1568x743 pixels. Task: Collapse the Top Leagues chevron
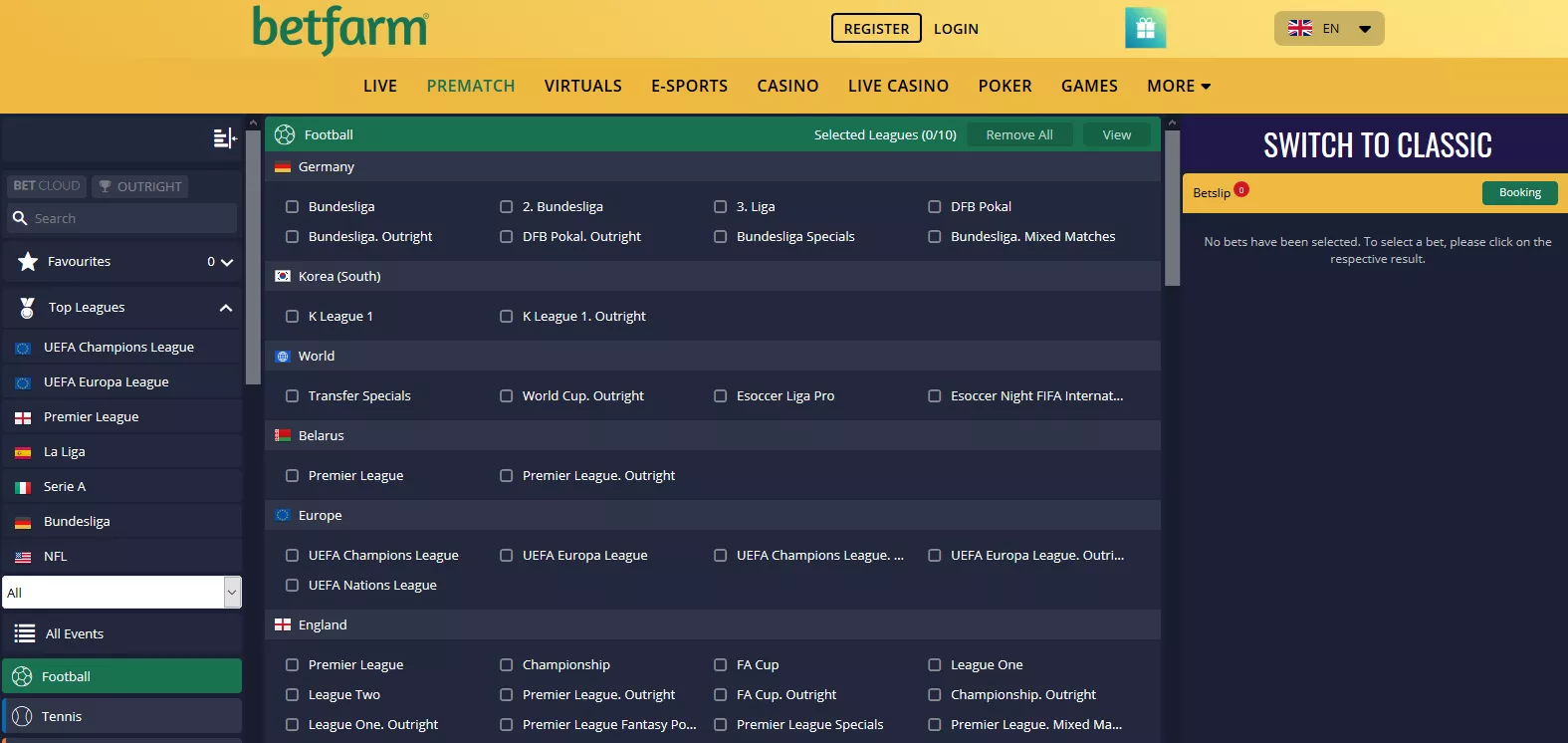[x=226, y=308]
